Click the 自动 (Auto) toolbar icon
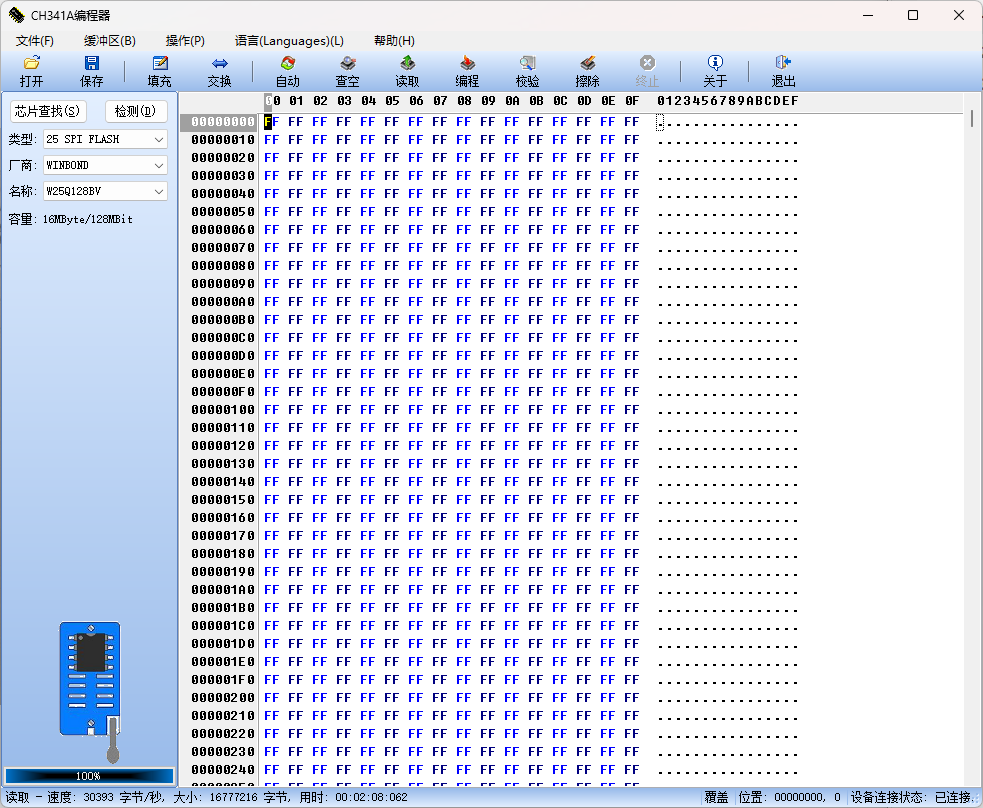 point(288,63)
